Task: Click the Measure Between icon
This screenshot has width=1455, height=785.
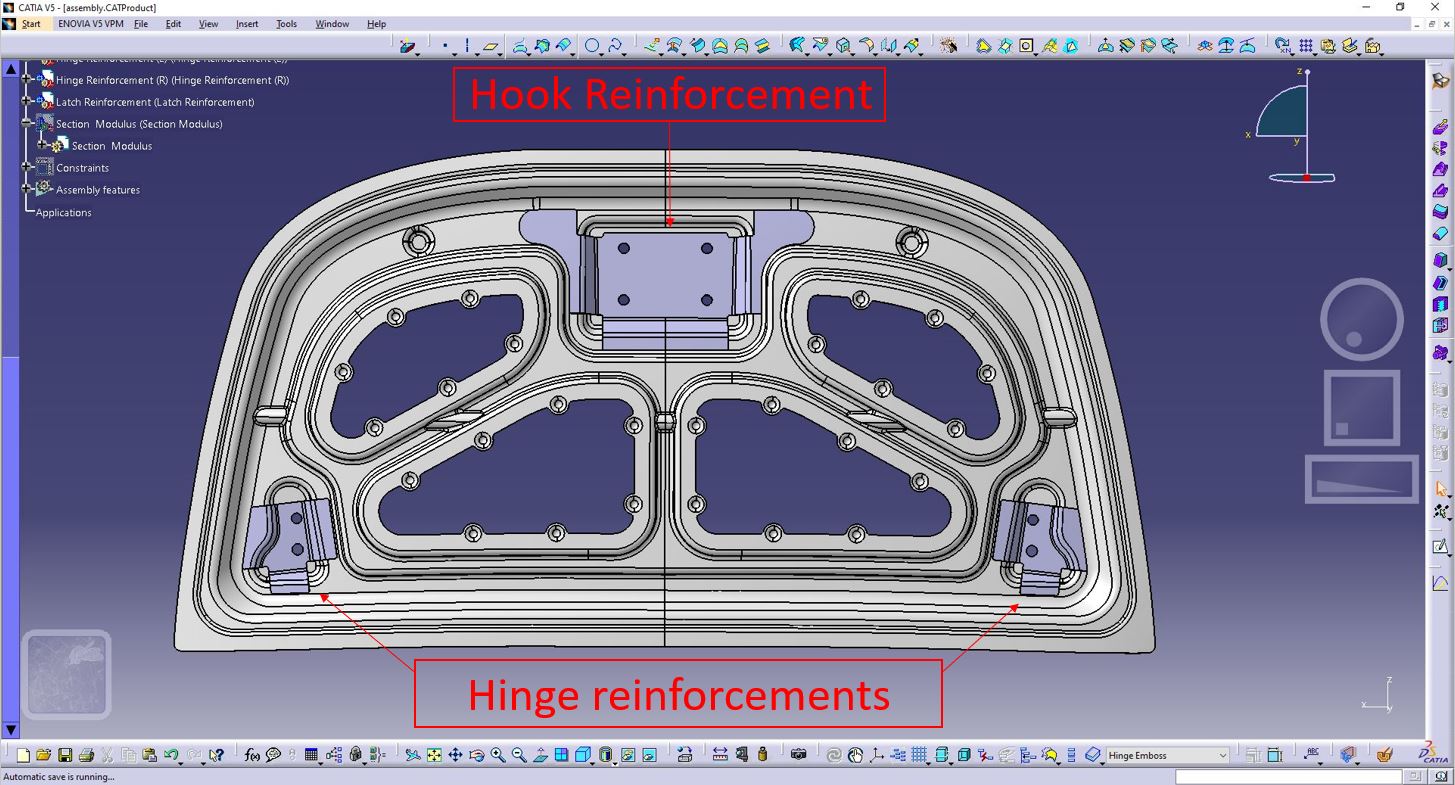Action: [719, 755]
